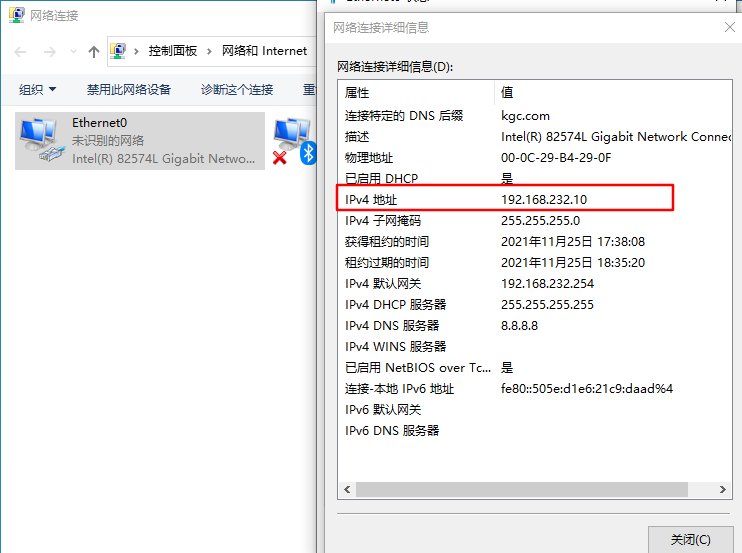Go forward with the right arrow
Image resolution: width=742 pixels, height=553 pixels.
pos(50,52)
